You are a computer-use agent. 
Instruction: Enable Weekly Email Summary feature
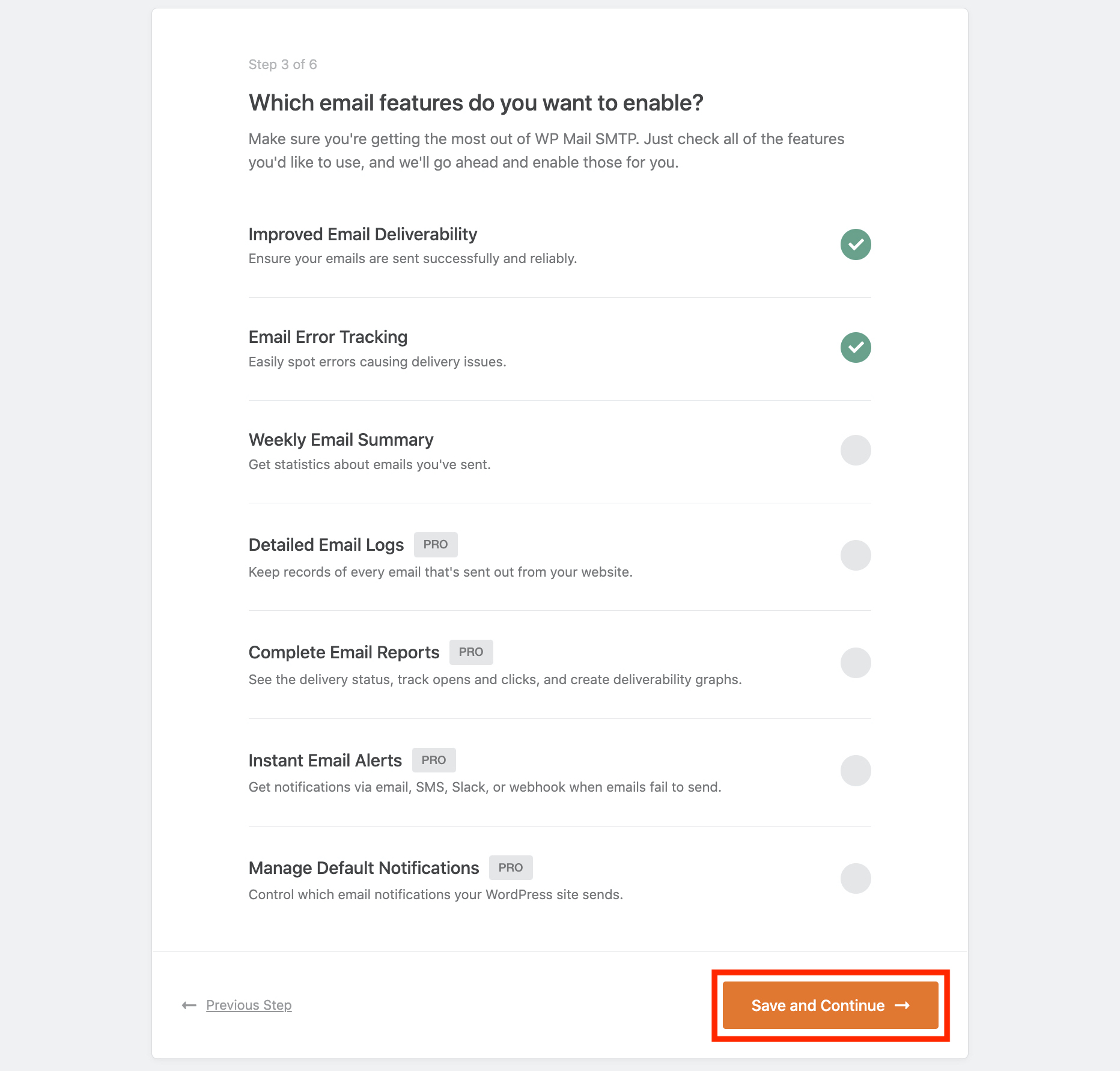pyautogui.click(x=856, y=450)
